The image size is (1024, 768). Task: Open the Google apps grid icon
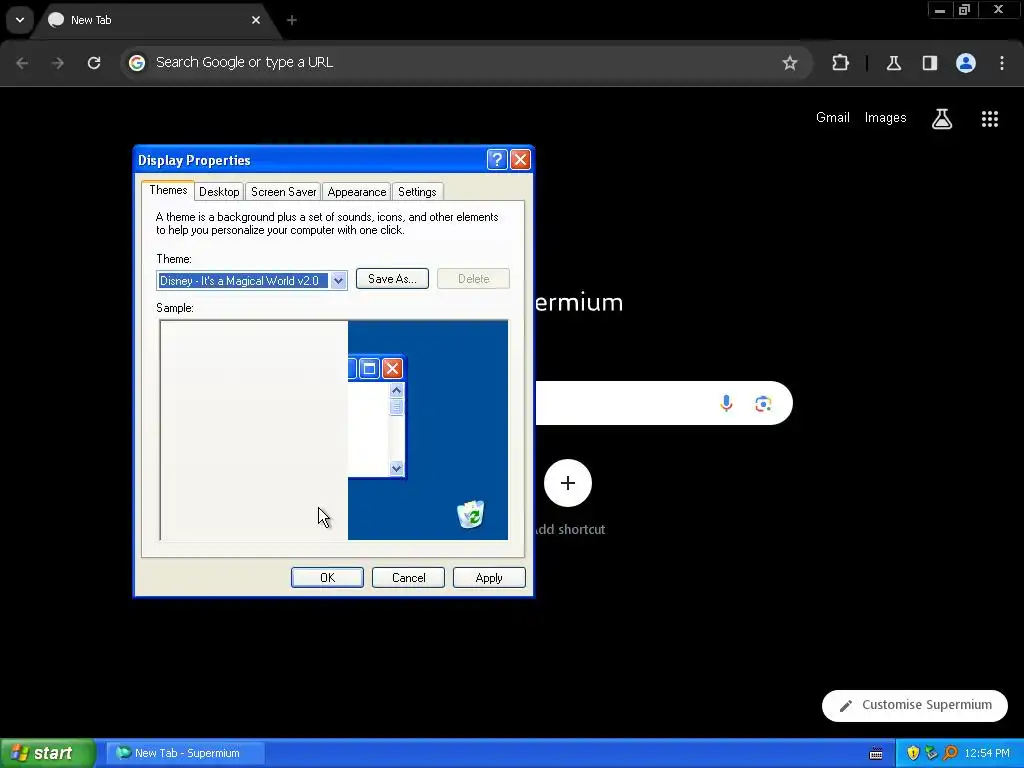pyautogui.click(x=989, y=118)
